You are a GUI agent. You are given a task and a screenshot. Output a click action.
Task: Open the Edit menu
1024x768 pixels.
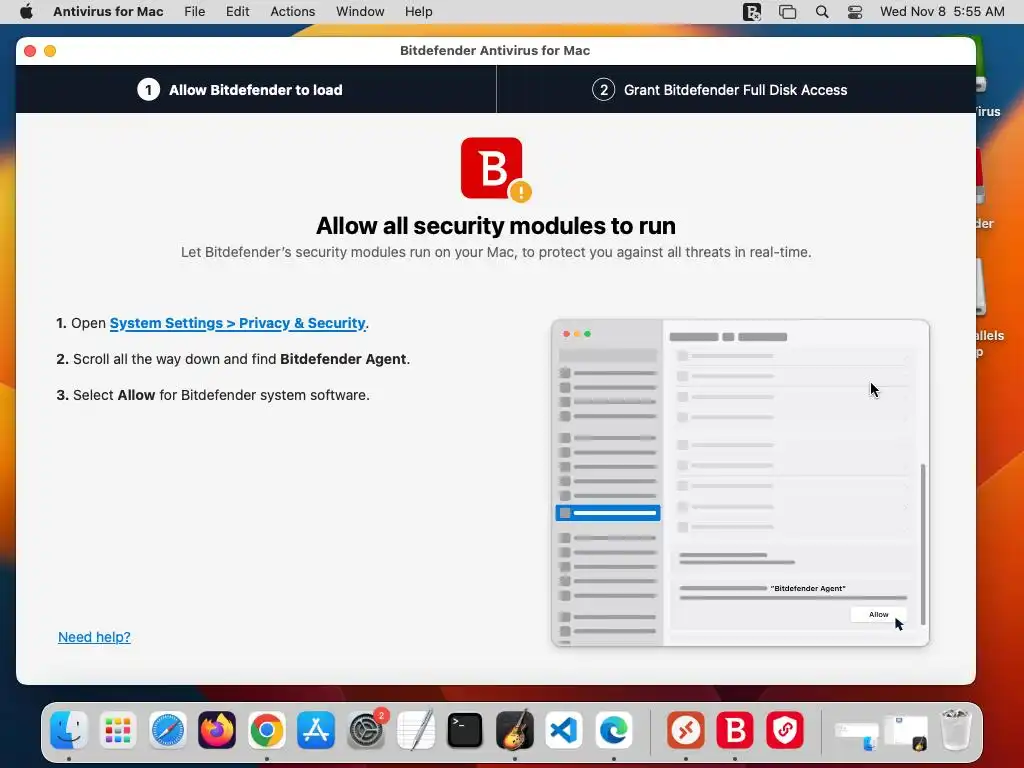click(x=237, y=12)
